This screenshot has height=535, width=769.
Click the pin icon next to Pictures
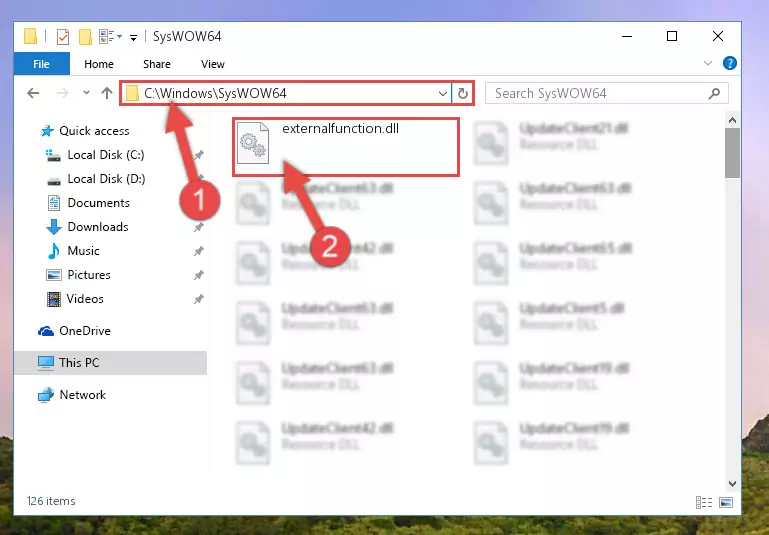point(199,275)
